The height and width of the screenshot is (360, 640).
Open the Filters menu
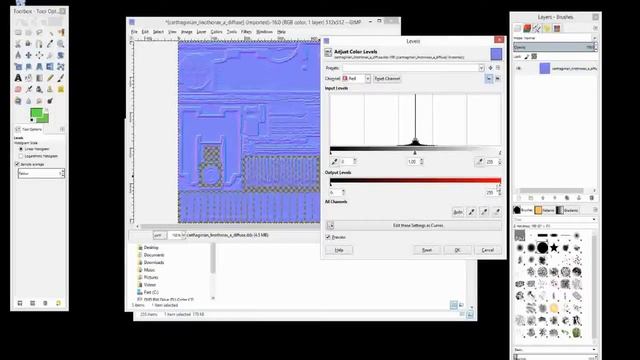246,32
